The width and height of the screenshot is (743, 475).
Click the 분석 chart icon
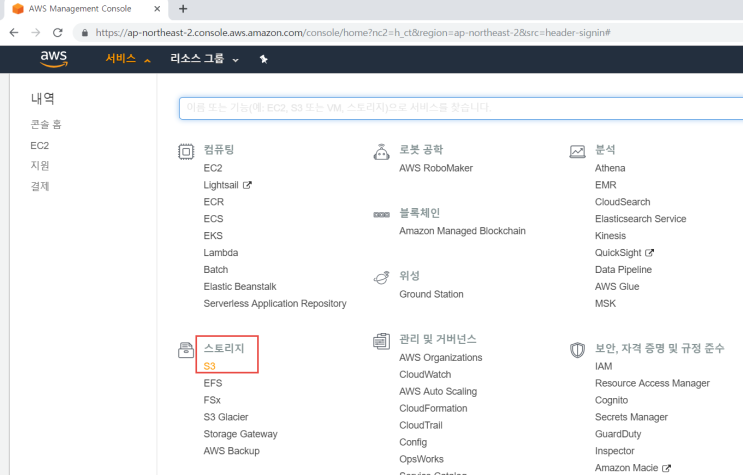[x=577, y=152]
